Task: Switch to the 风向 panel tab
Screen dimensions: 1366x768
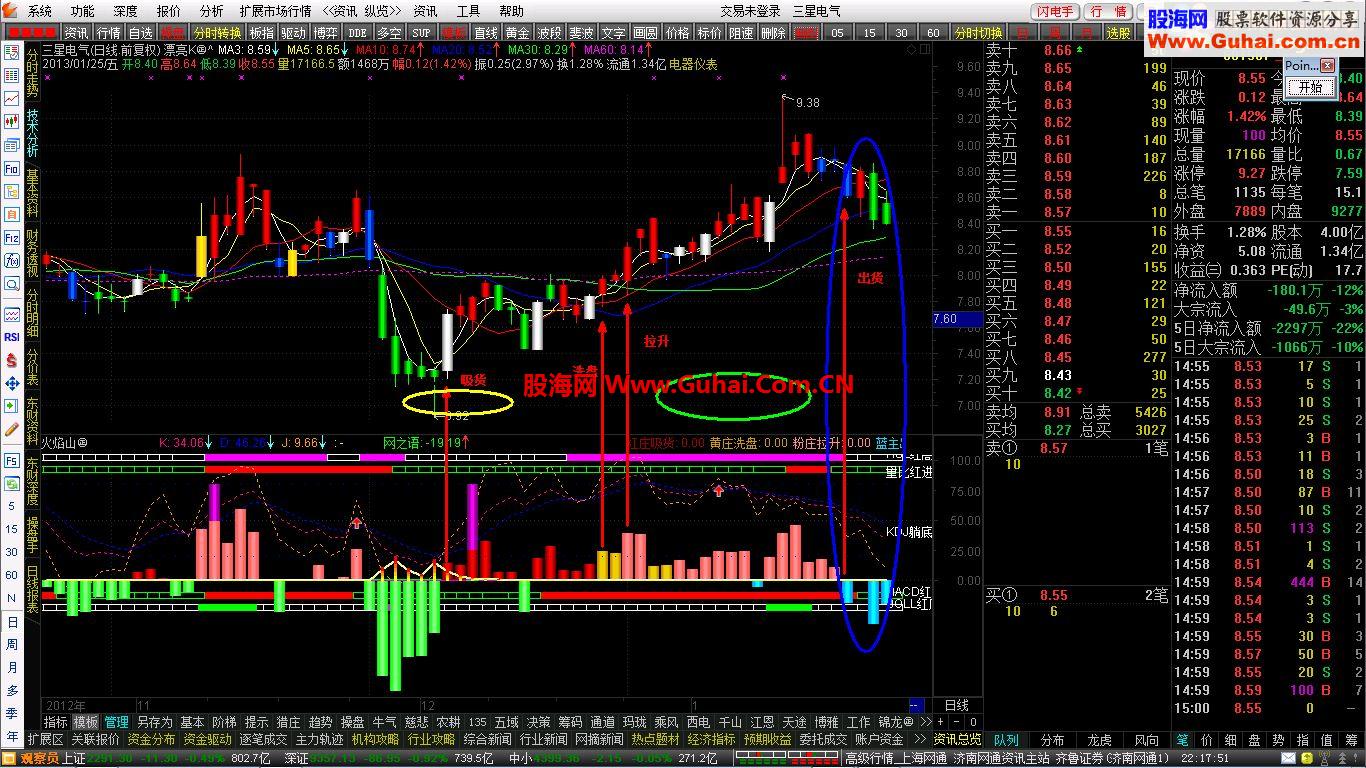Action: coord(1145,740)
